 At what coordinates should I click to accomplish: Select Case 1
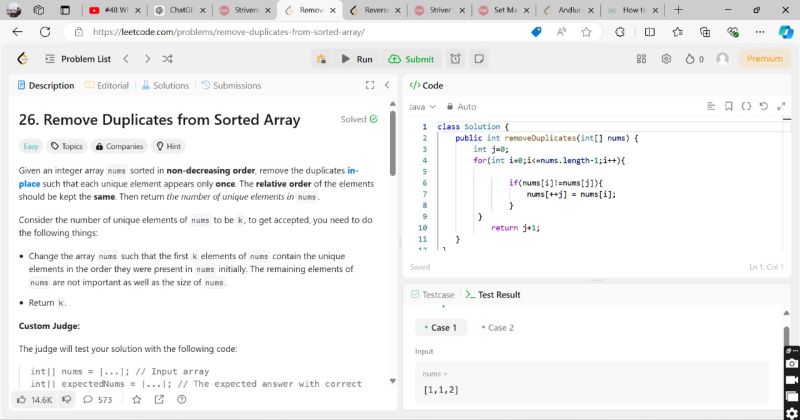click(x=441, y=328)
